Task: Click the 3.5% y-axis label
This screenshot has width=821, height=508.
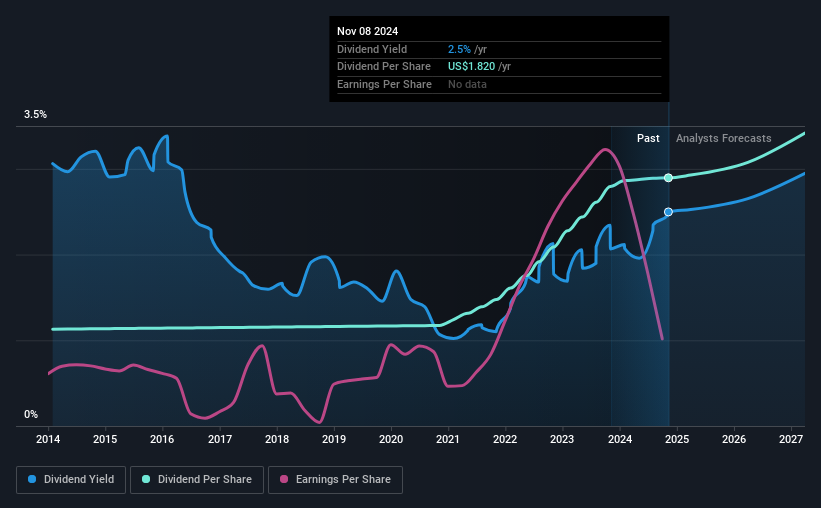Action: (x=35, y=115)
